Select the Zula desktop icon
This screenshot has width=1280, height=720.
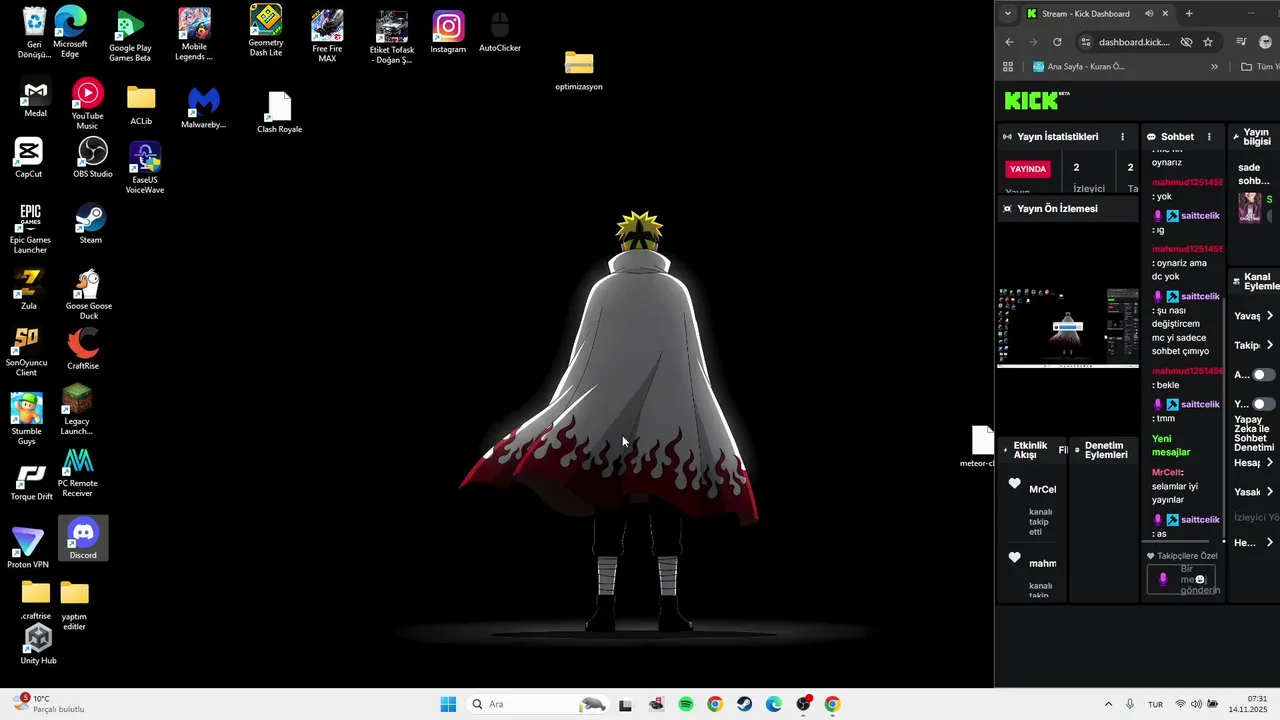(x=28, y=290)
